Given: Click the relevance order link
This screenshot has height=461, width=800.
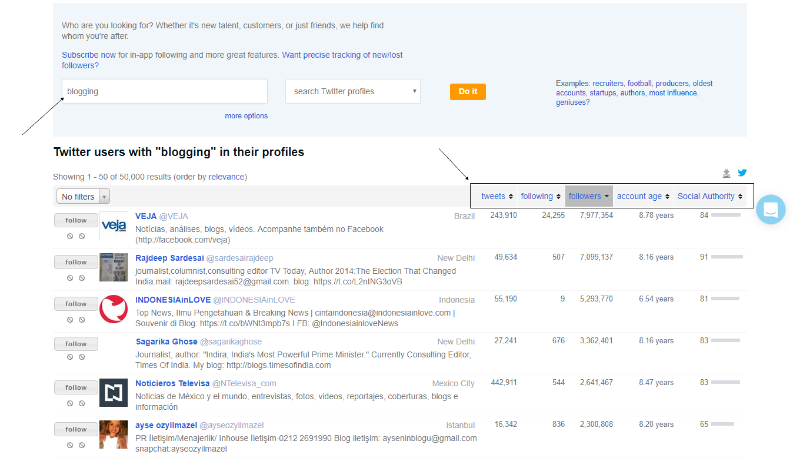Looking at the screenshot, I should [226, 177].
